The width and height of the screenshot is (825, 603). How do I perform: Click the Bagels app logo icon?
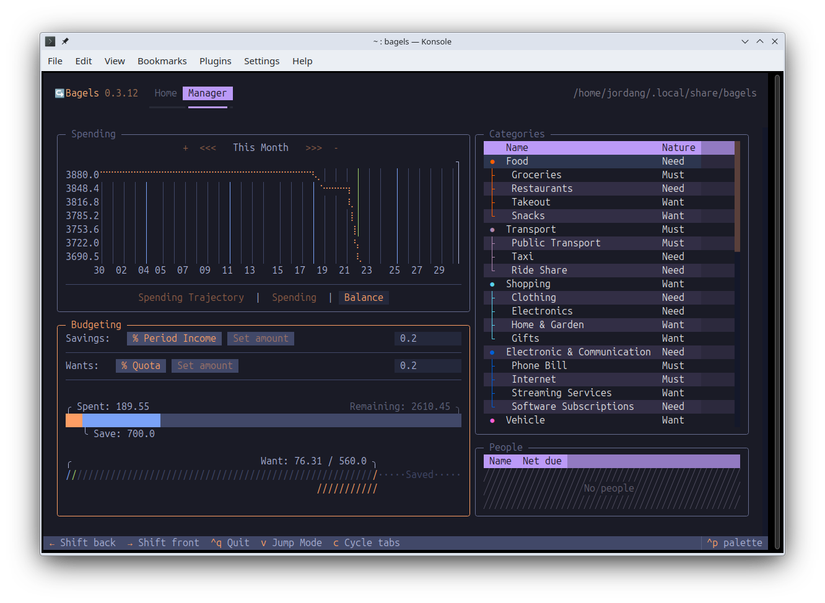[x=60, y=92]
